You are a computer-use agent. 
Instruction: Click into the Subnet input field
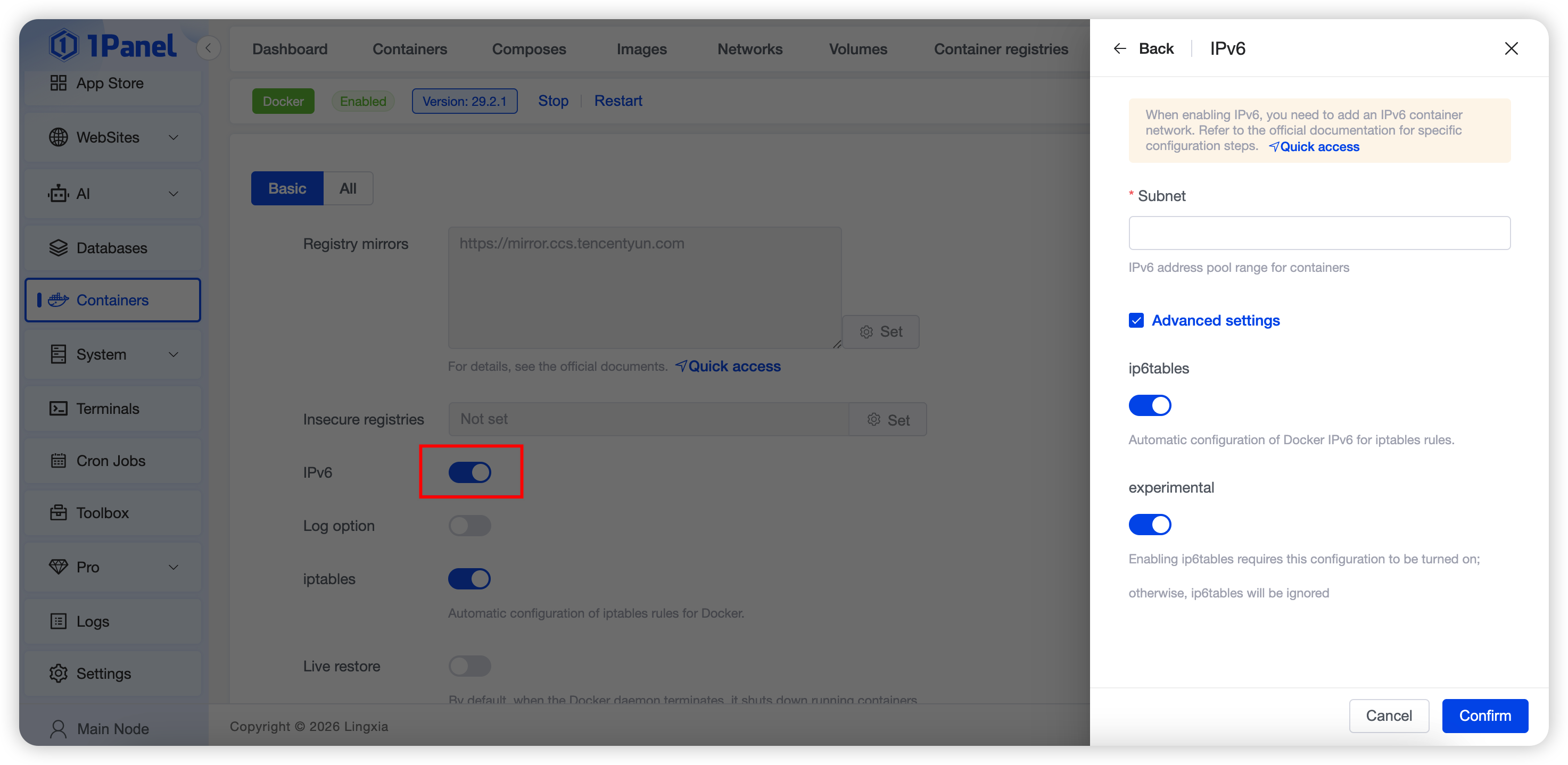pos(1319,233)
